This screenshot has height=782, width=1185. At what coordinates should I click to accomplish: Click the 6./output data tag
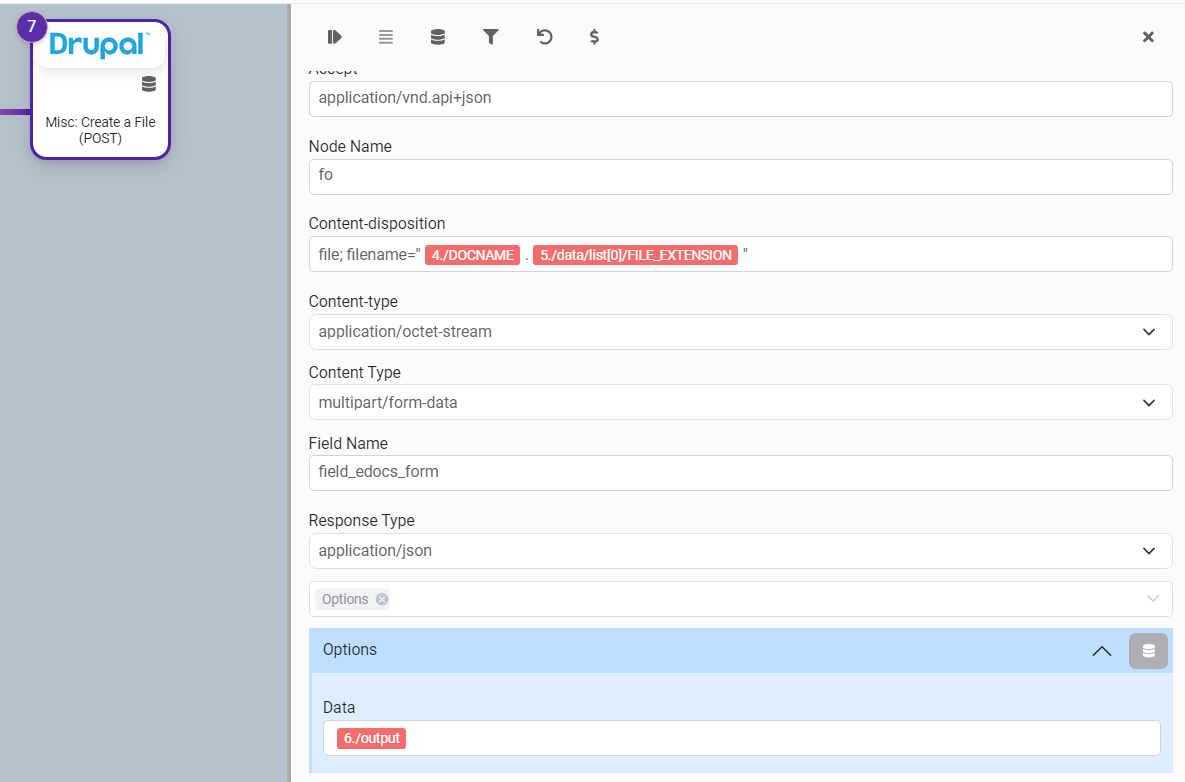click(x=371, y=739)
